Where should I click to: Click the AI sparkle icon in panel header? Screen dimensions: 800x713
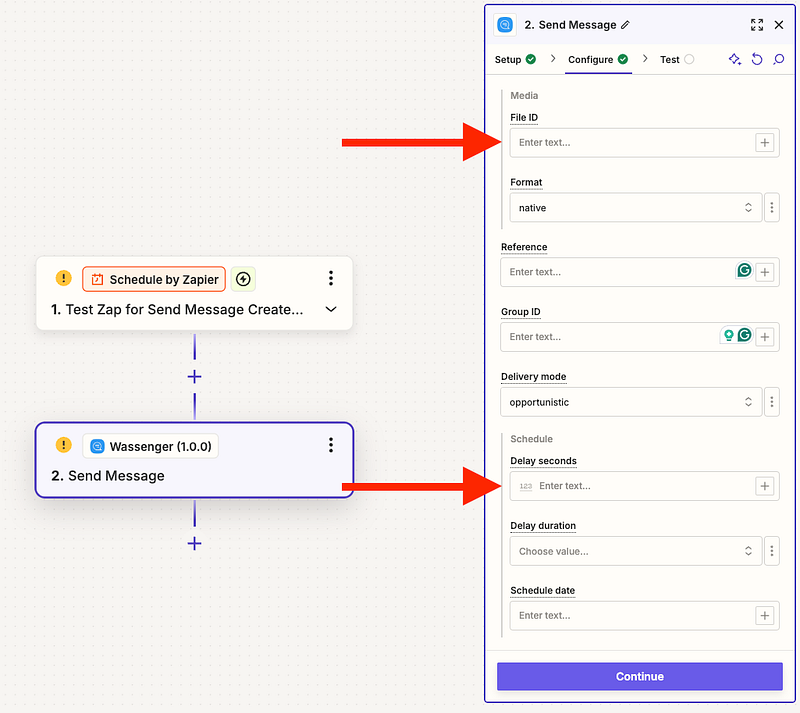pyautogui.click(x=735, y=60)
